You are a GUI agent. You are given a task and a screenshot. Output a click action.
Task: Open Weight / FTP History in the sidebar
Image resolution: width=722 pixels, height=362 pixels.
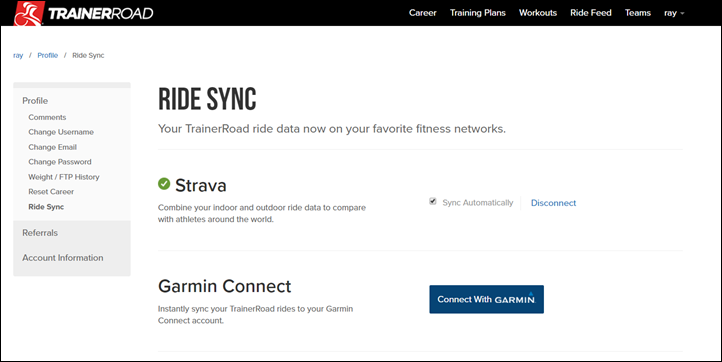tap(64, 177)
